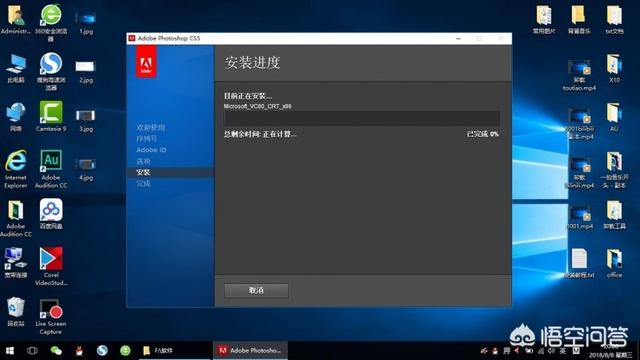Screen dimensions: 640x360
Task: Open the 卸载工具 desktop folder
Action: (614, 214)
